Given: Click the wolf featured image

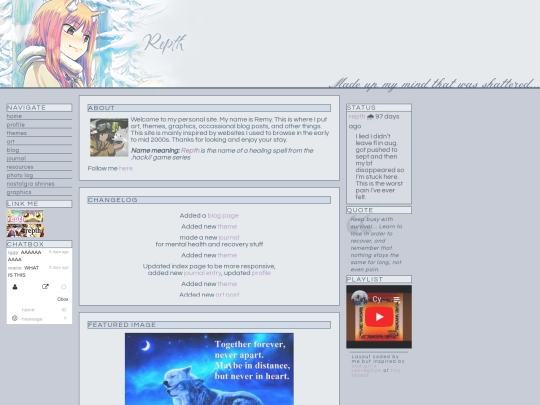Looking at the screenshot, I should (x=209, y=369).
